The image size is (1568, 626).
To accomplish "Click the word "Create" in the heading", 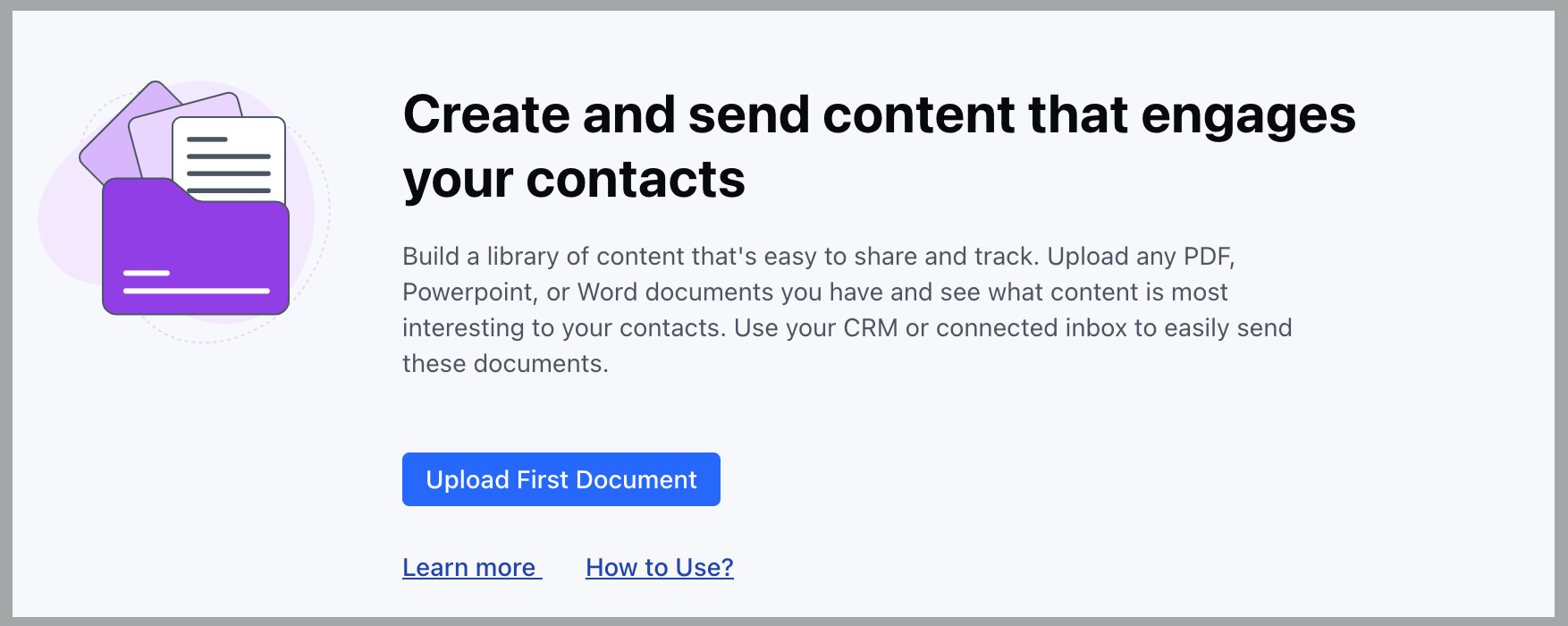I will [x=486, y=114].
